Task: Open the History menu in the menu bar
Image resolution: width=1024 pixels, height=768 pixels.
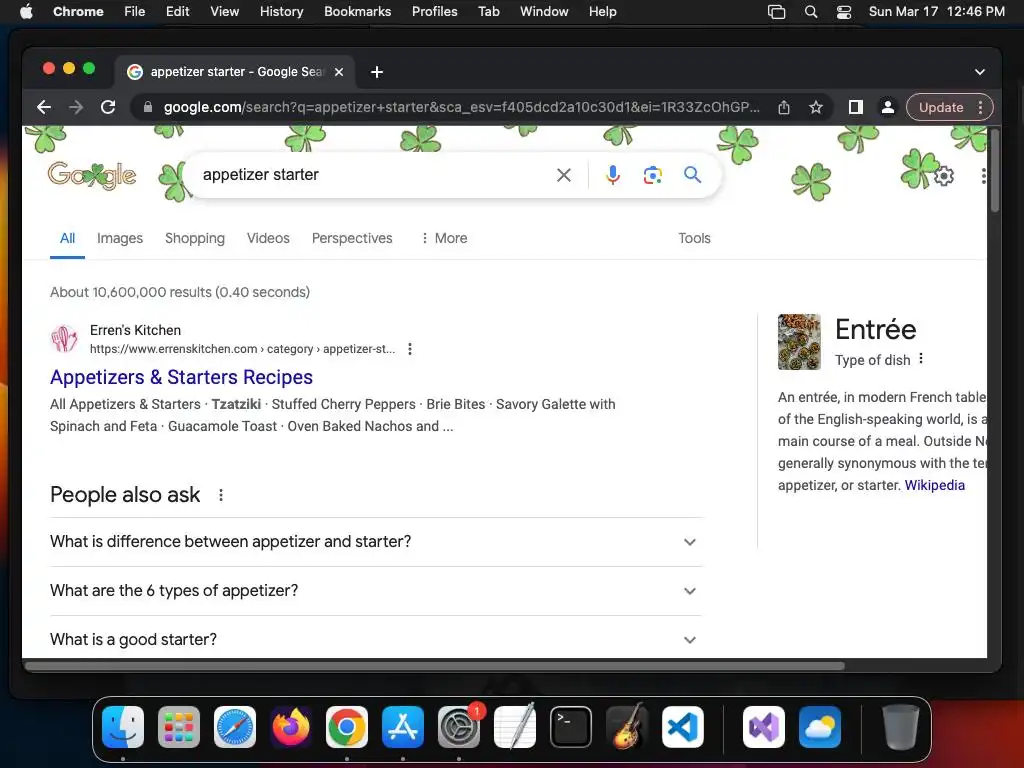Action: (281, 12)
